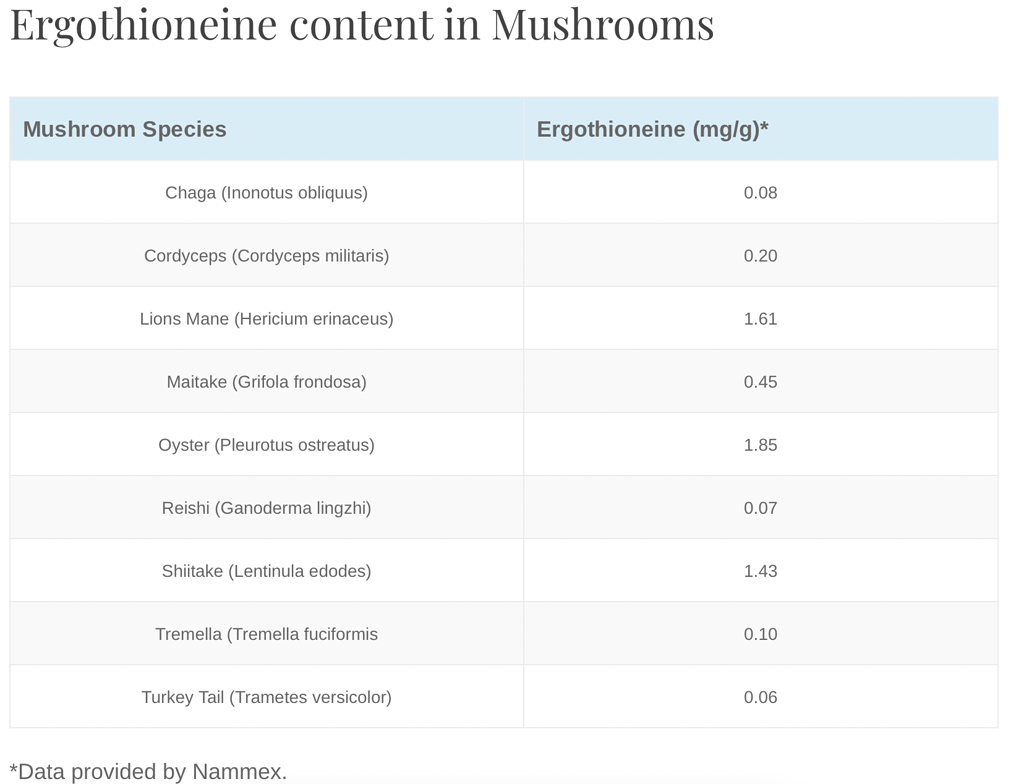
Task: Select the Maitake (Grifola frondosa) cell
Action: pyautogui.click(x=266, y=382)
